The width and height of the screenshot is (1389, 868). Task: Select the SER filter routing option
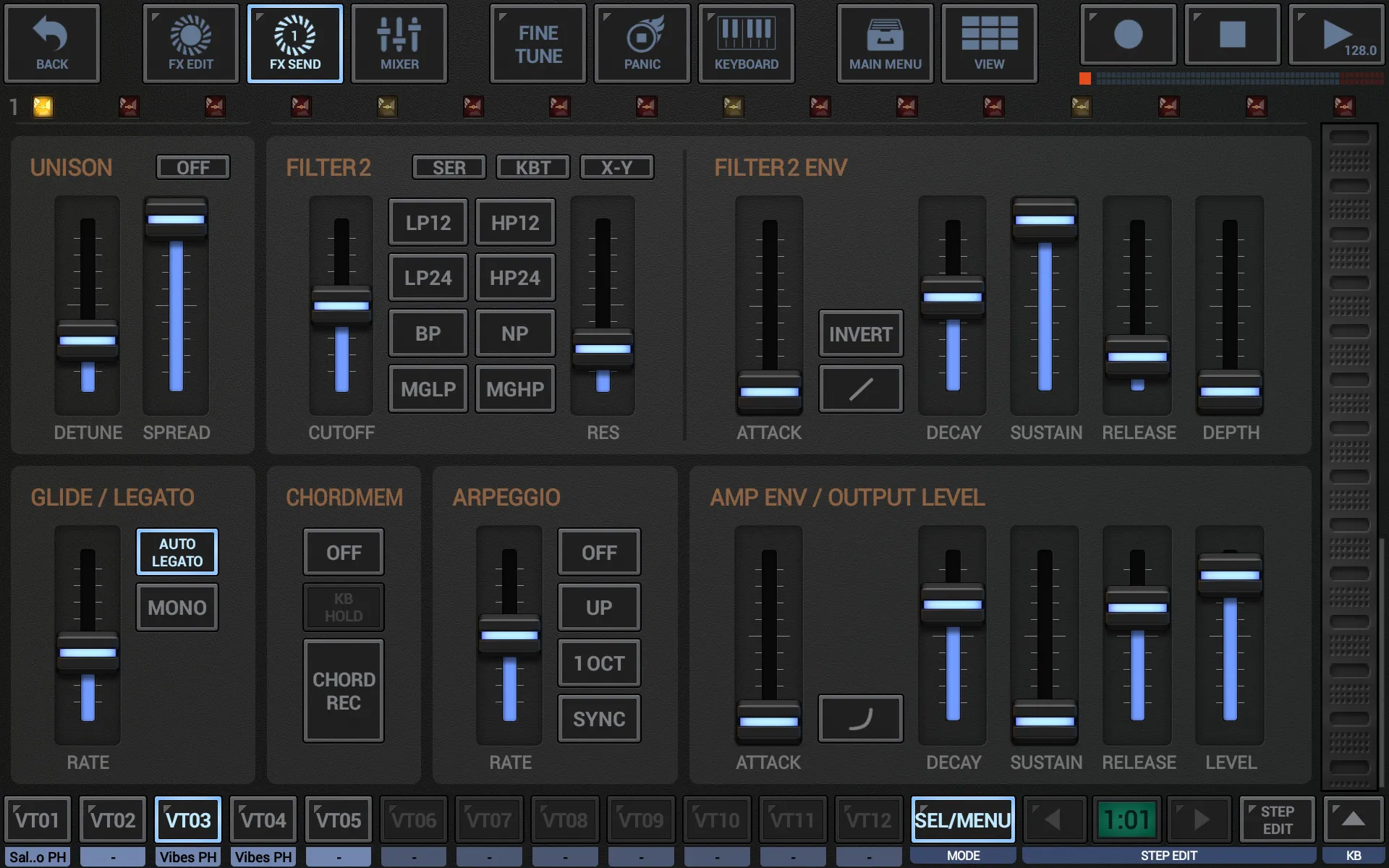[448, 166]
